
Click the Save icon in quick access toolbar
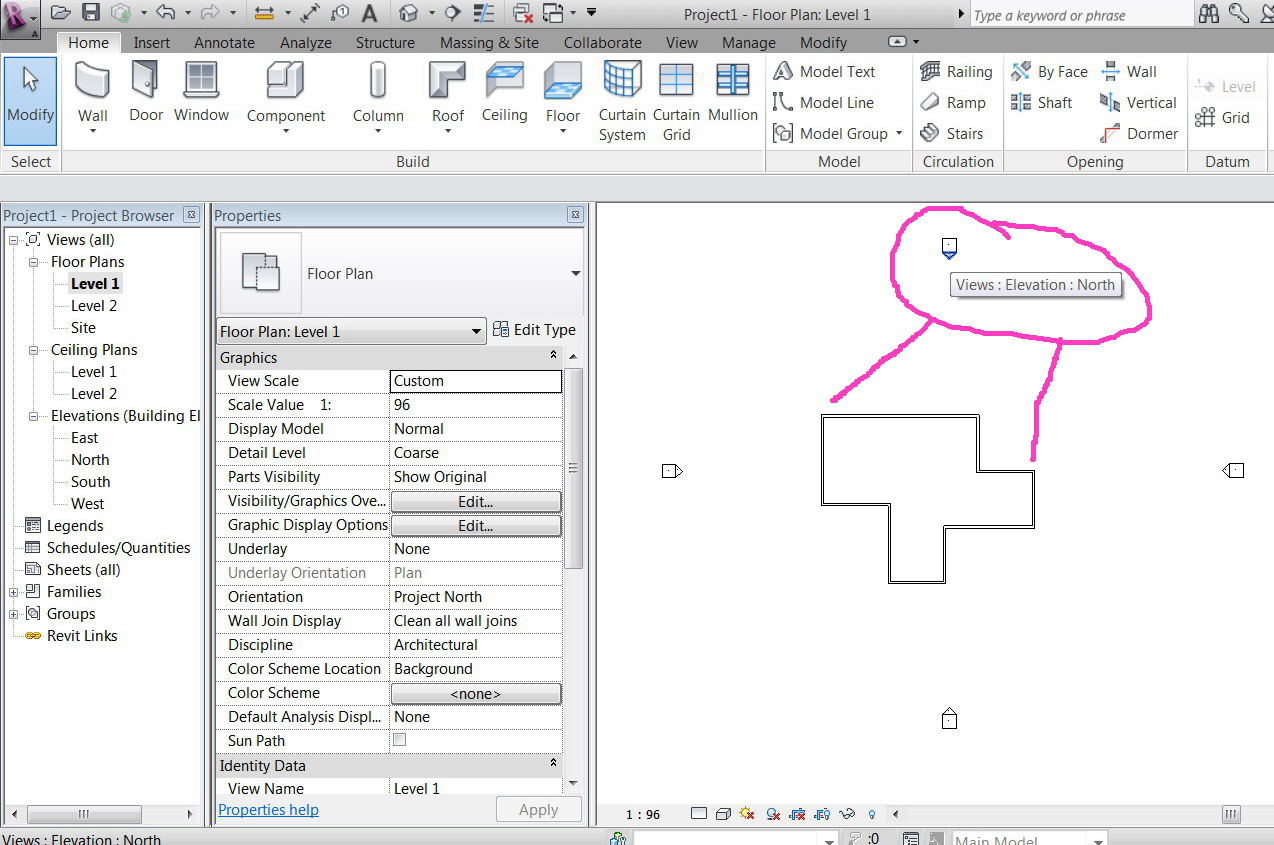[91, 13]
